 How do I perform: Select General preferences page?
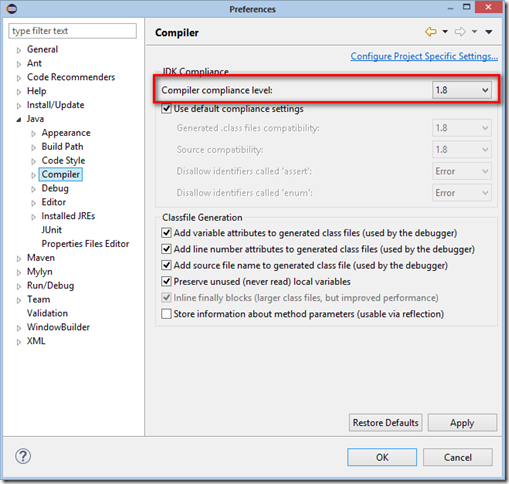42,49
